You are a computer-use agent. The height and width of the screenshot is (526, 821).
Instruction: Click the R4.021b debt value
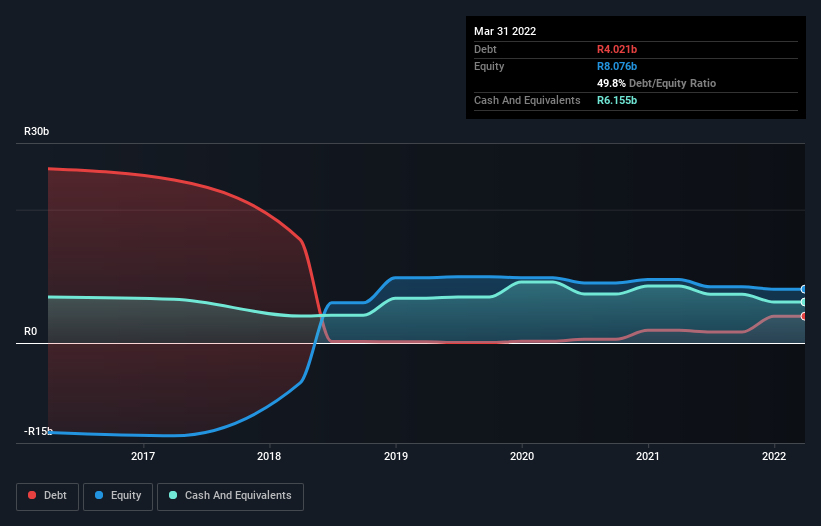pyautogui.click(x=617, y=49)
